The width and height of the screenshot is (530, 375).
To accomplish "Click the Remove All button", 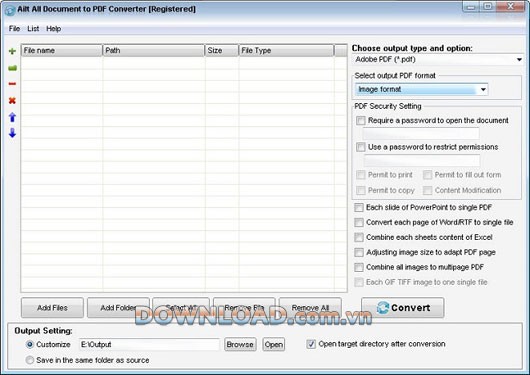I will point(310,308).
